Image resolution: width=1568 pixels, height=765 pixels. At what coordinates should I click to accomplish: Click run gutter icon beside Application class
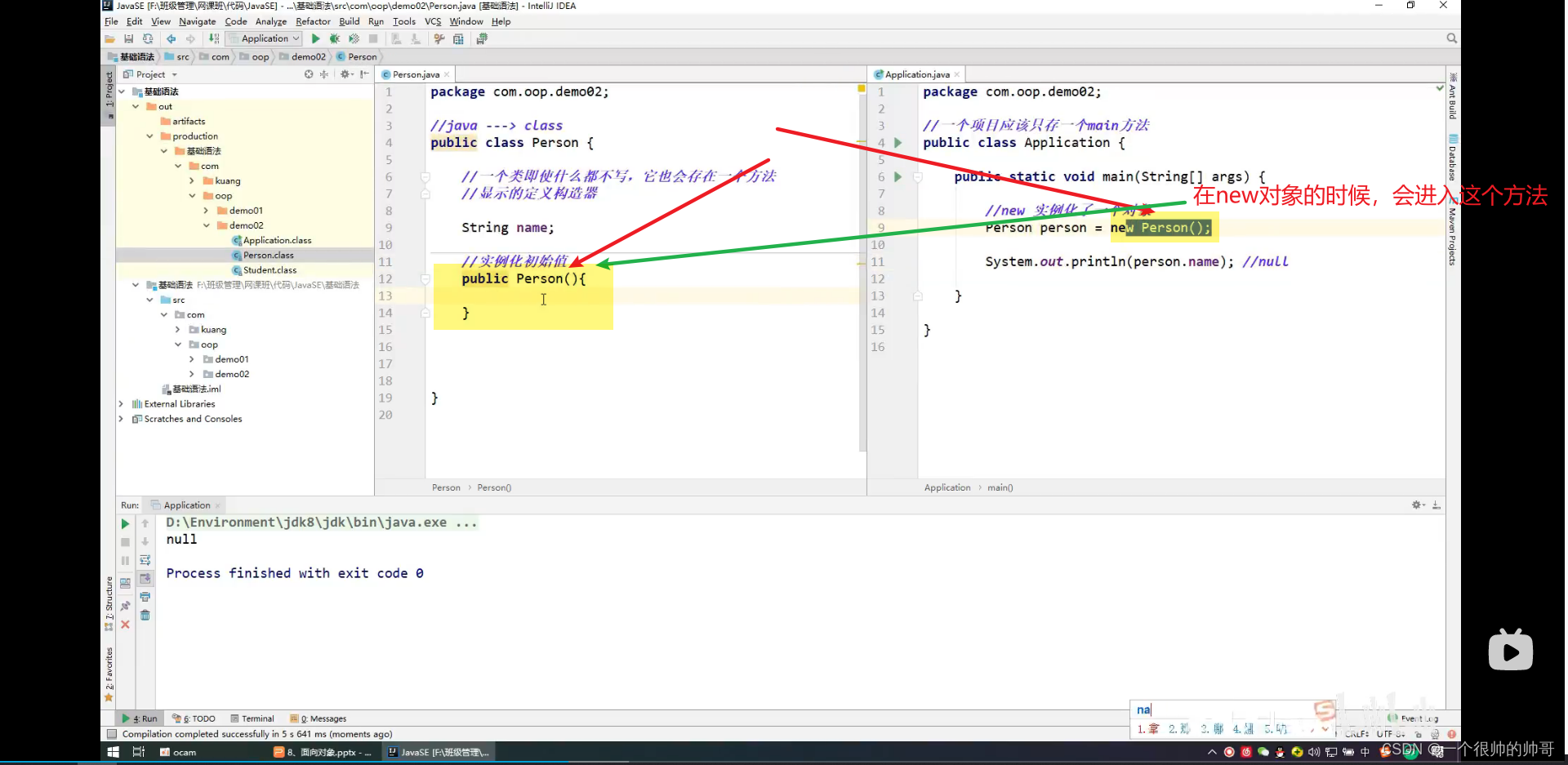(898, 143)
